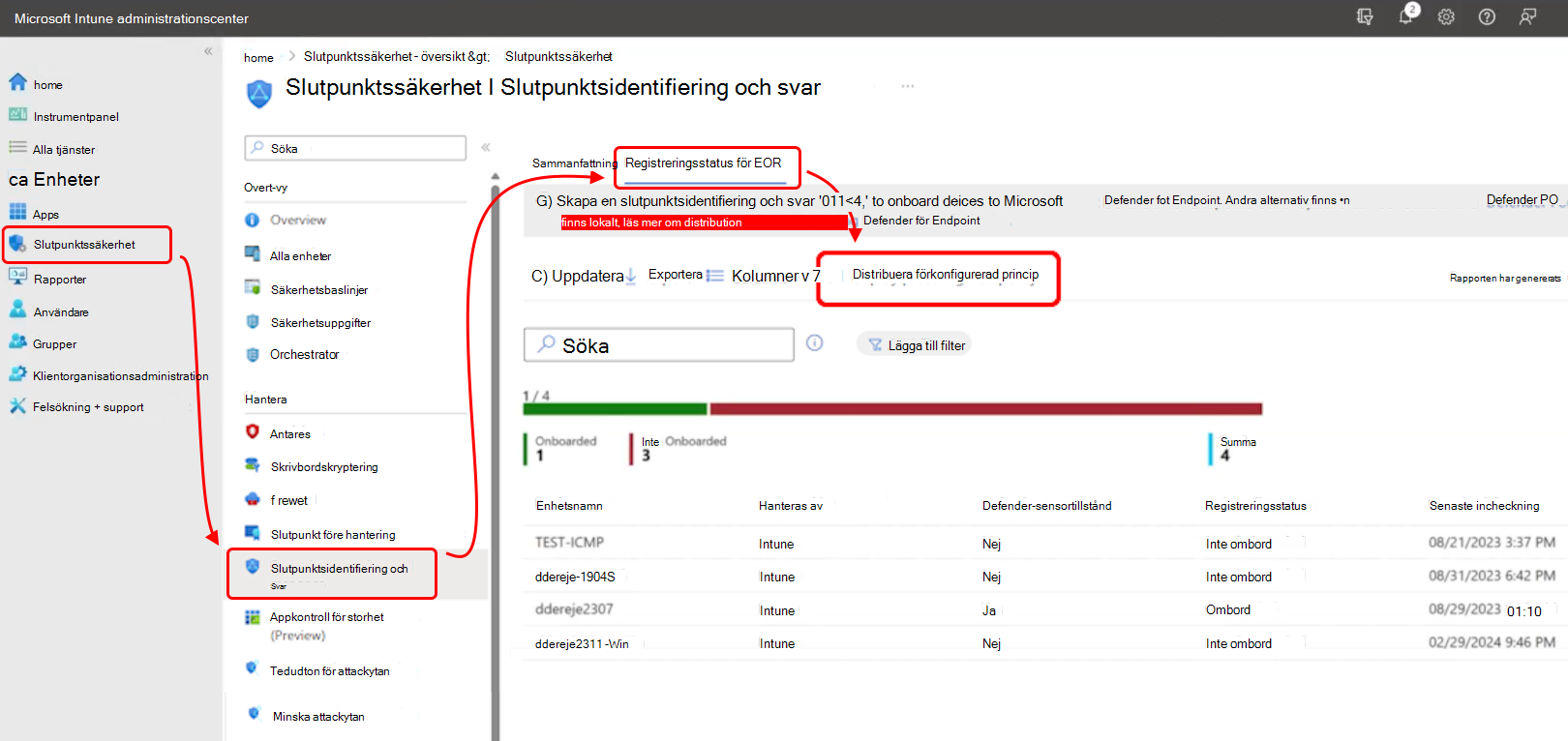Click the Felsökning + support tools icon
This screenshot has width=1568, height=741.
[17, 405]
